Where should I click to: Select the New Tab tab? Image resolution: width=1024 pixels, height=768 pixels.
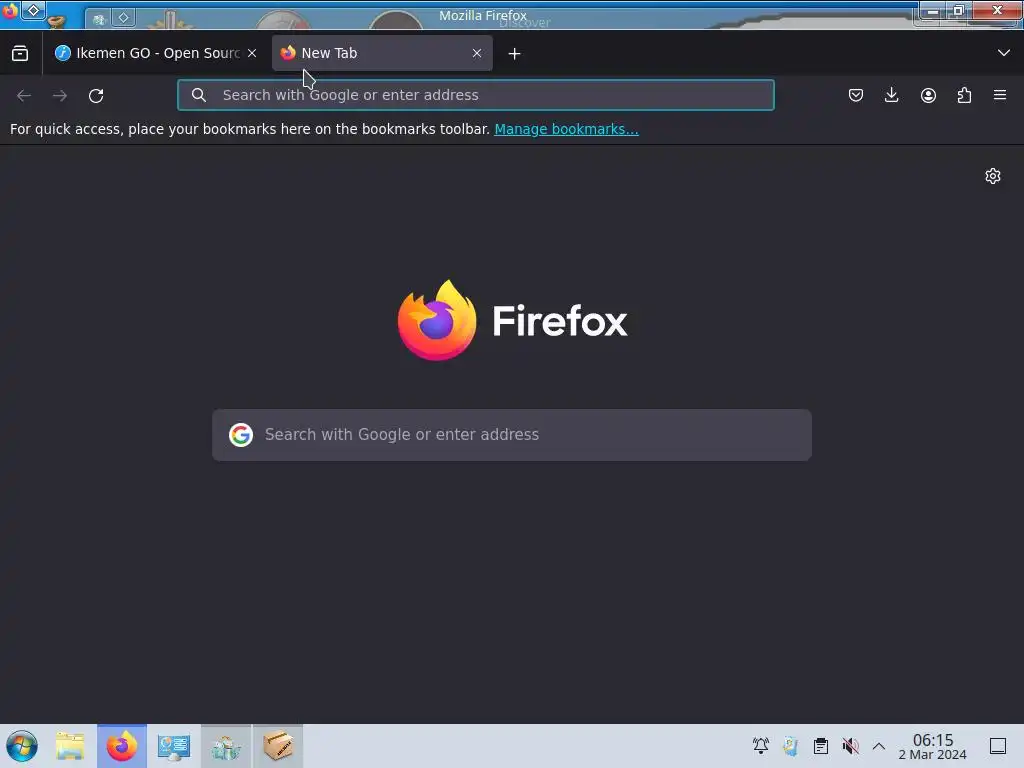point(382,53)
